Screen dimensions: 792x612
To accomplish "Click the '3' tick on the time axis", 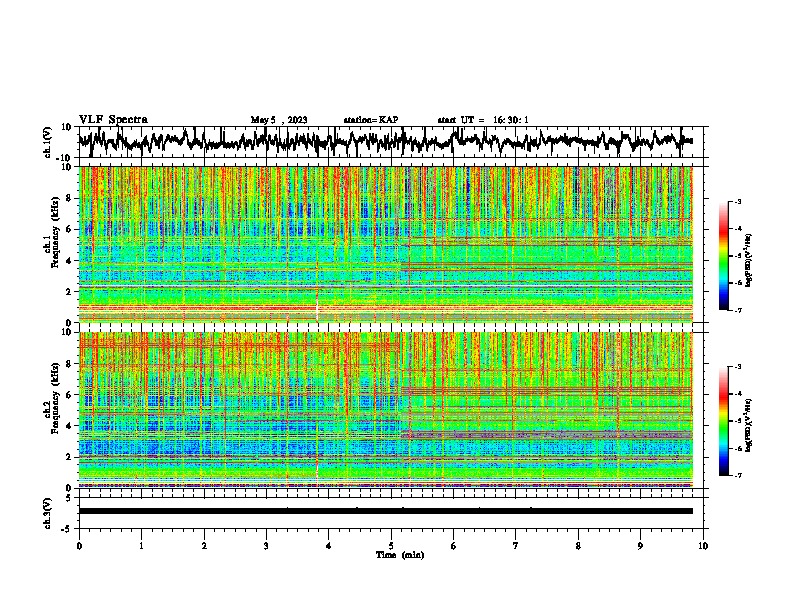I will (x=266, y=546).
